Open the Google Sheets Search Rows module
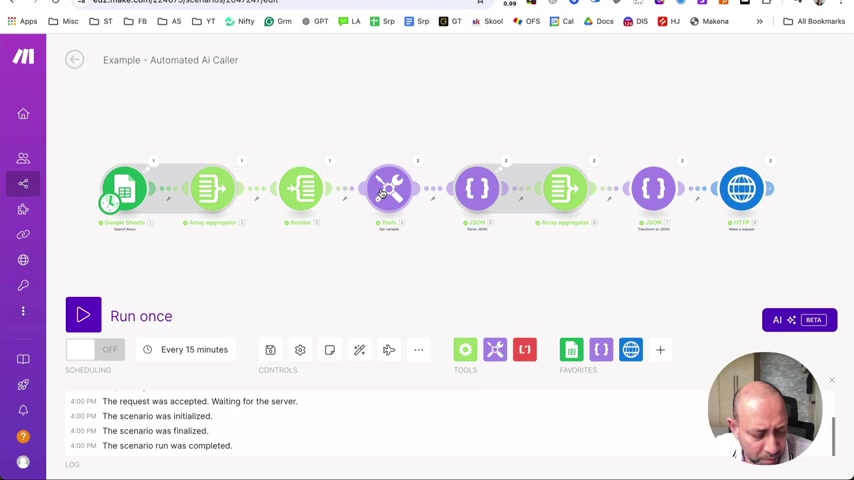Screen dimensions: 854x480 point(124,189)
